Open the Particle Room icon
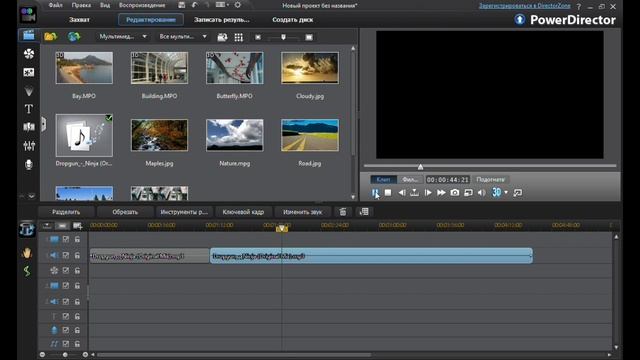Viewport: 640px width, 360px height. (x=29, y=91)
